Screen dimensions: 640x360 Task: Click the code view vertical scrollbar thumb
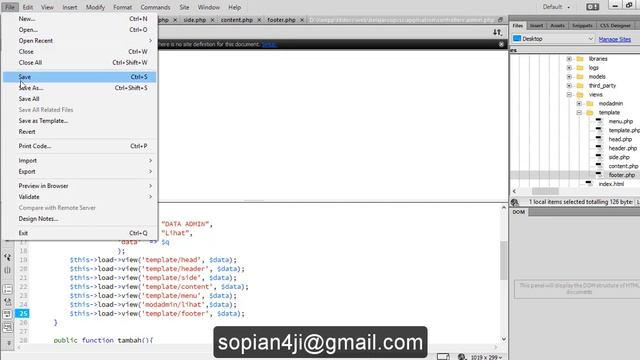[x=504, y=260]
